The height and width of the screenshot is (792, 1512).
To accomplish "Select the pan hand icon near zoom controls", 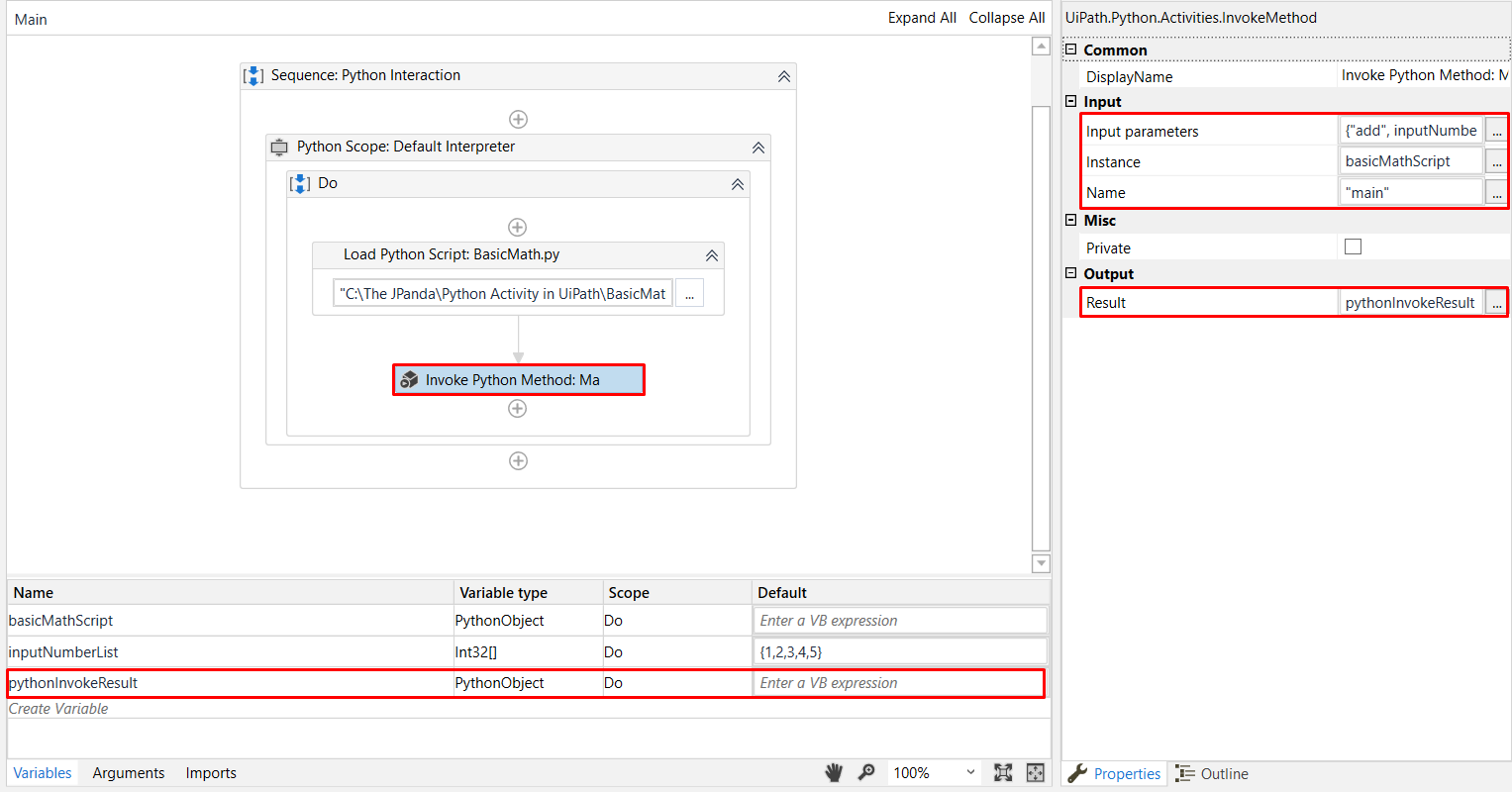I will (833, 772).
